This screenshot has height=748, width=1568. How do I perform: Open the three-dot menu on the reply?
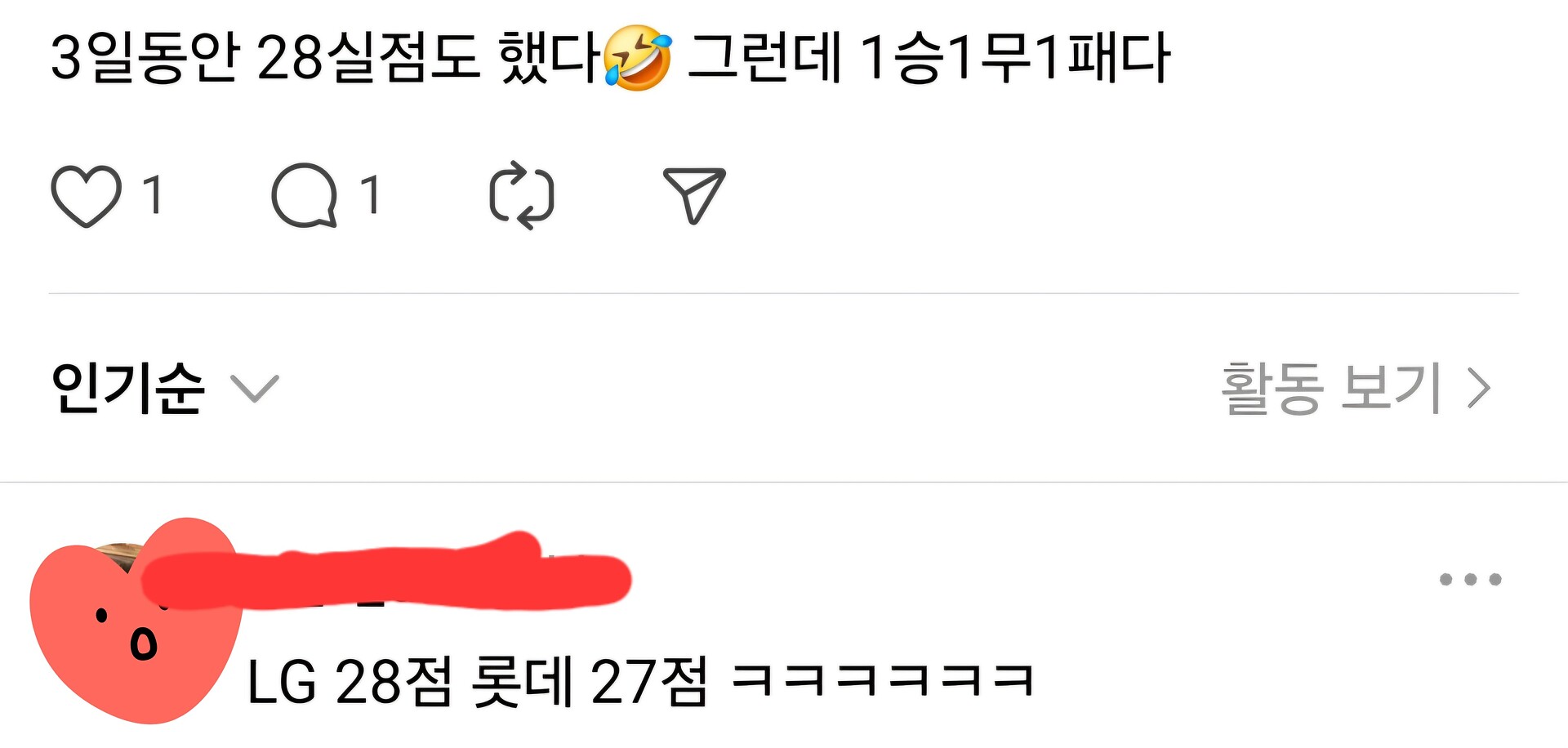(x=1470, y=580)
